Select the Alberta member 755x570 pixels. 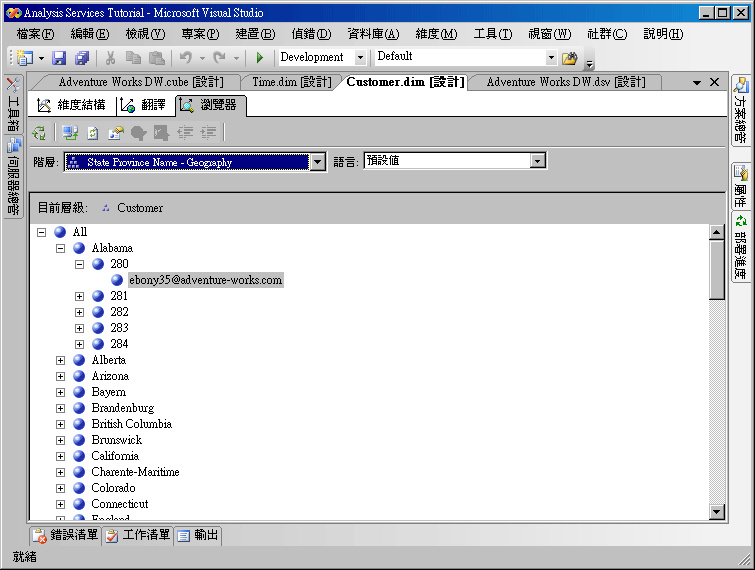(109, 360)
